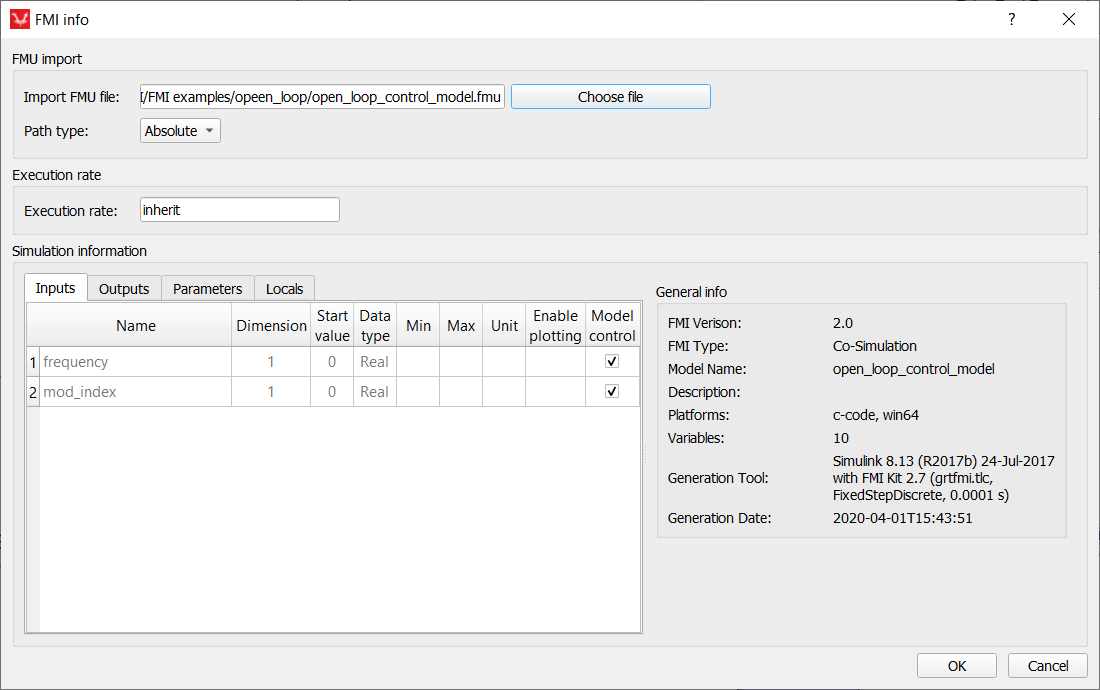Click the start value cell of frequency

(x=332, y=362)
